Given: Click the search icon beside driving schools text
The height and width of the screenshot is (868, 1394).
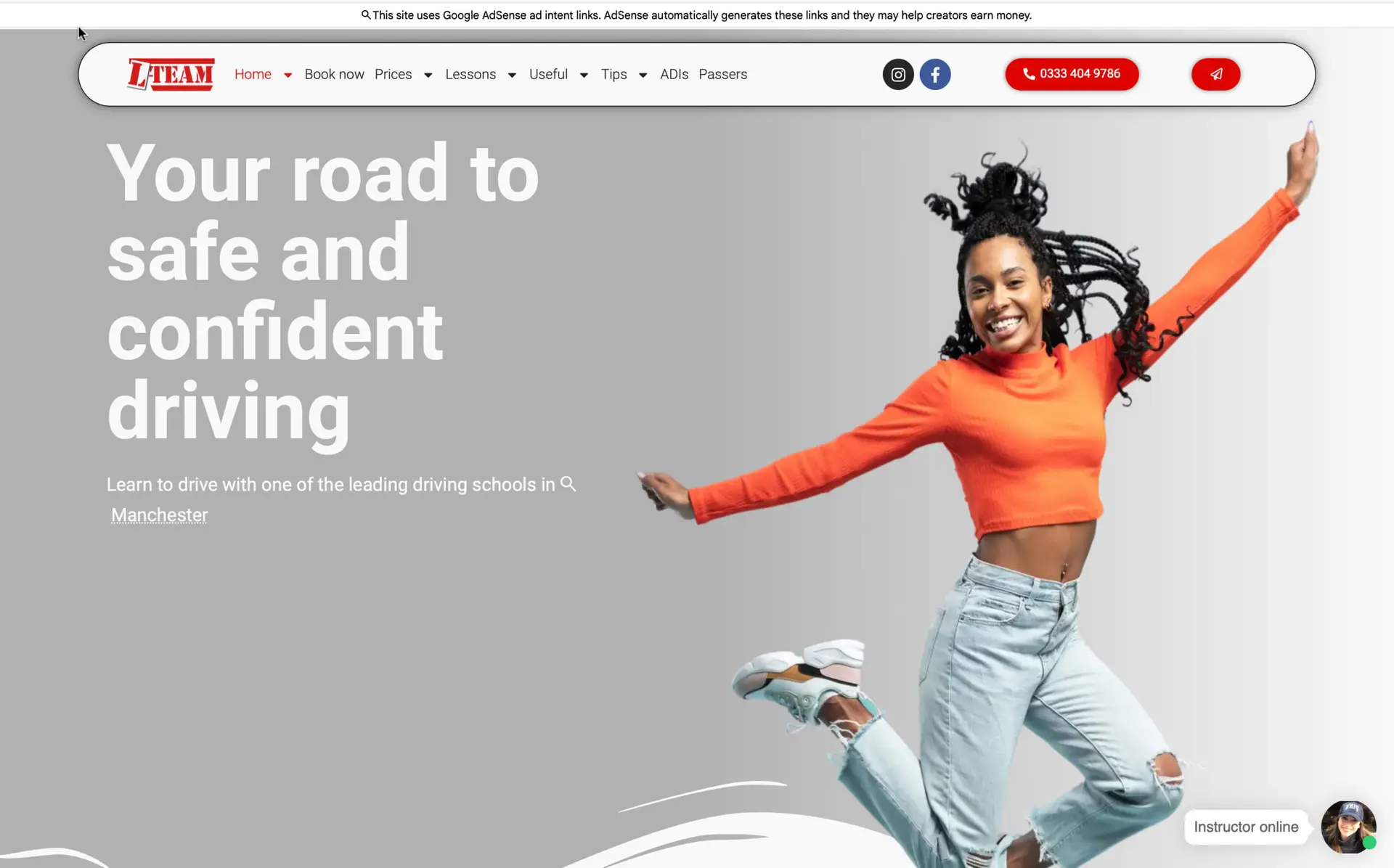Looking at the screenshot, I should [568, 484].
